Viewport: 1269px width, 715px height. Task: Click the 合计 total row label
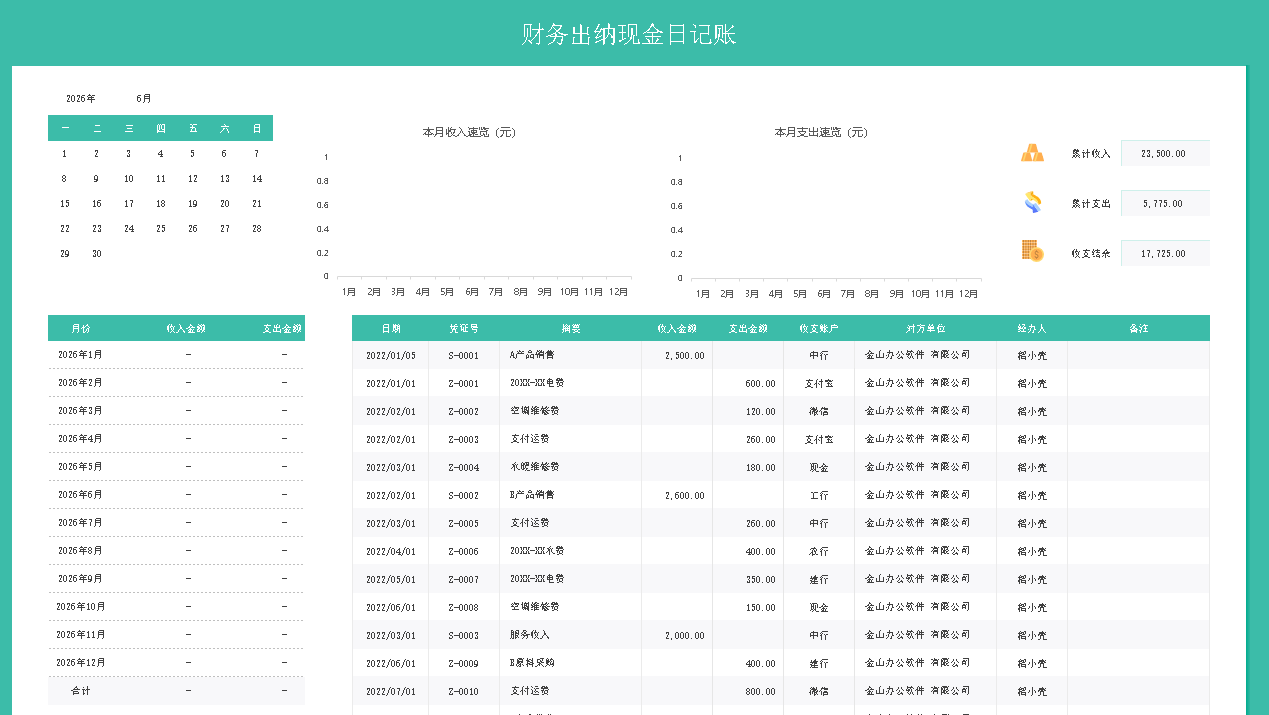80,691
